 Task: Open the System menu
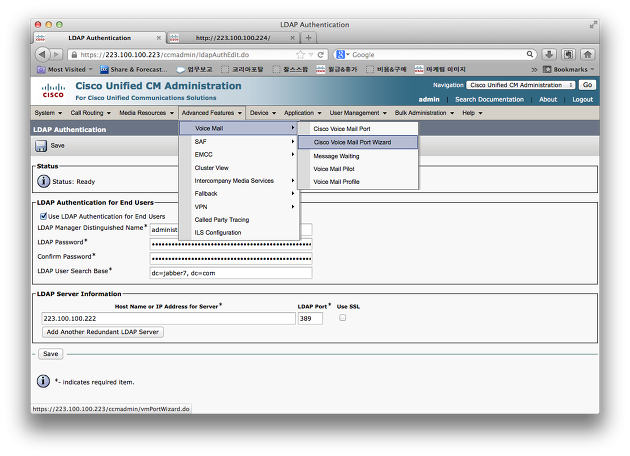pyautogui.click(x=48, y=113)
